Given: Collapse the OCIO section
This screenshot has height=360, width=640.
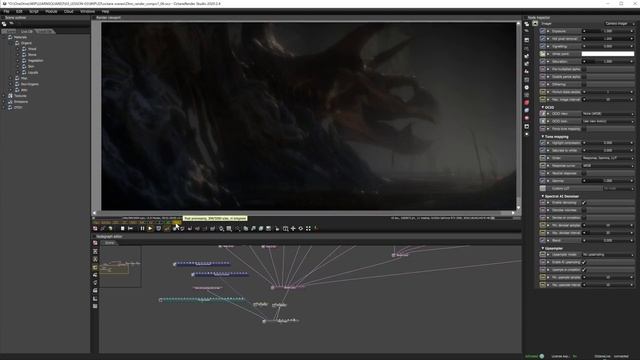Looking at the screenshot, I should pyautogui.click(x=542, y=107).
